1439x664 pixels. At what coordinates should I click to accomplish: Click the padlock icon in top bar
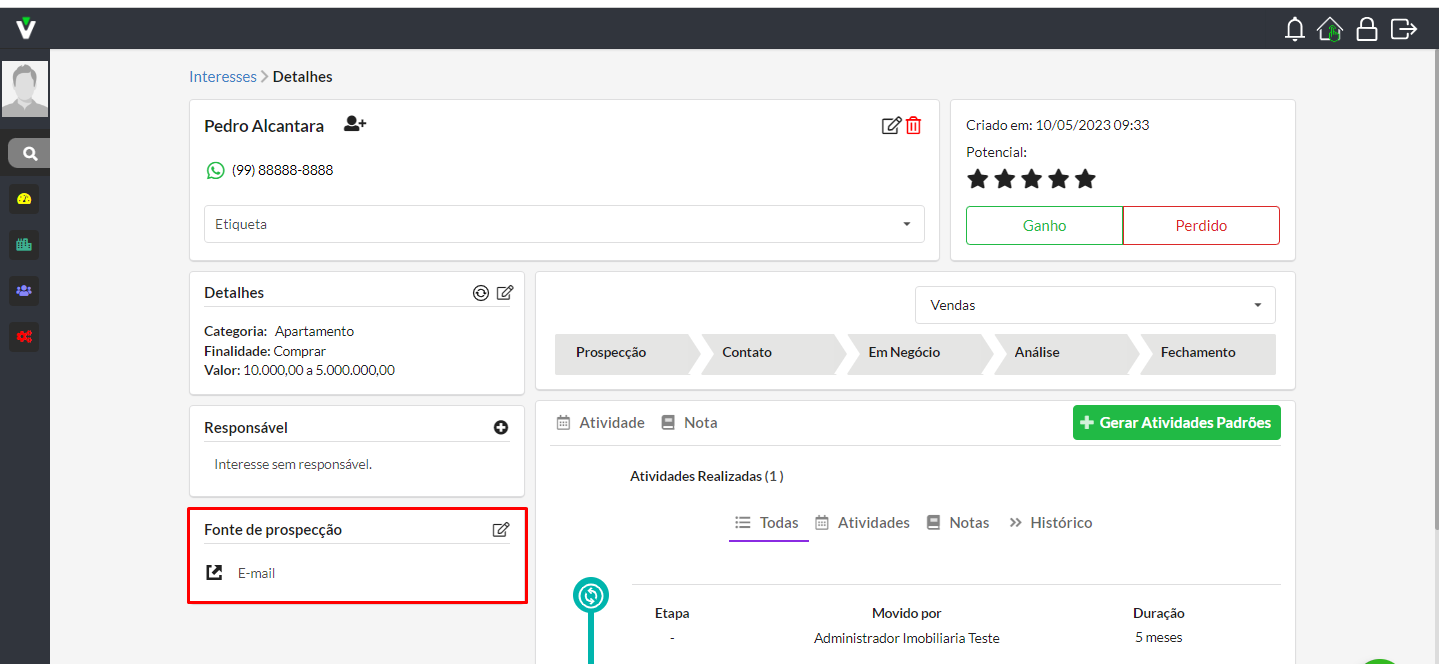tap(1367, 29)
